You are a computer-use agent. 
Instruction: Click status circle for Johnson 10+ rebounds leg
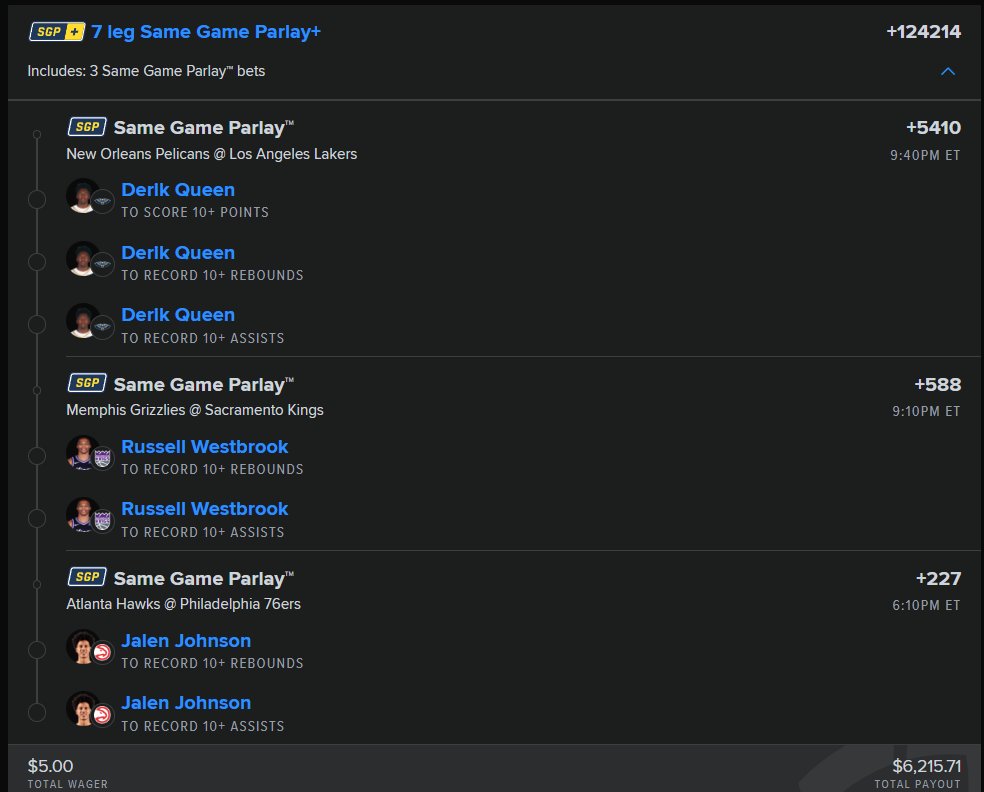[37, 650]
